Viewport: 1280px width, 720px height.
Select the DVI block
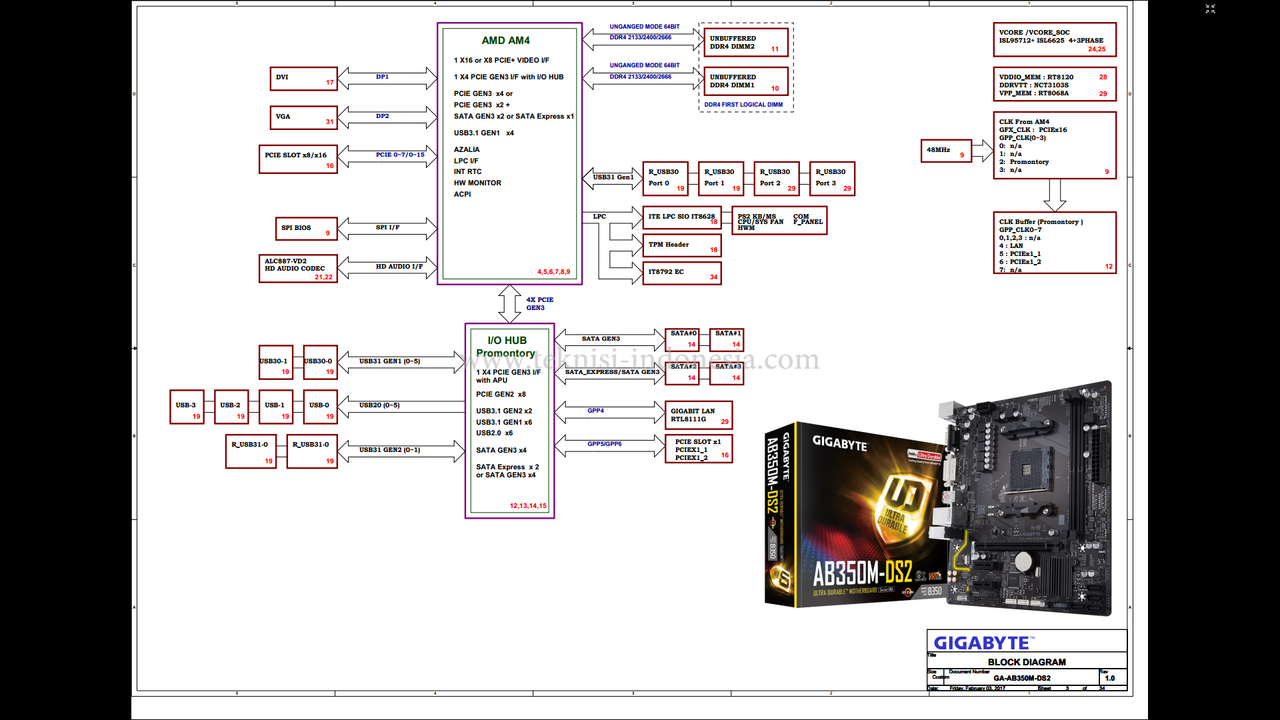(305, 78)
